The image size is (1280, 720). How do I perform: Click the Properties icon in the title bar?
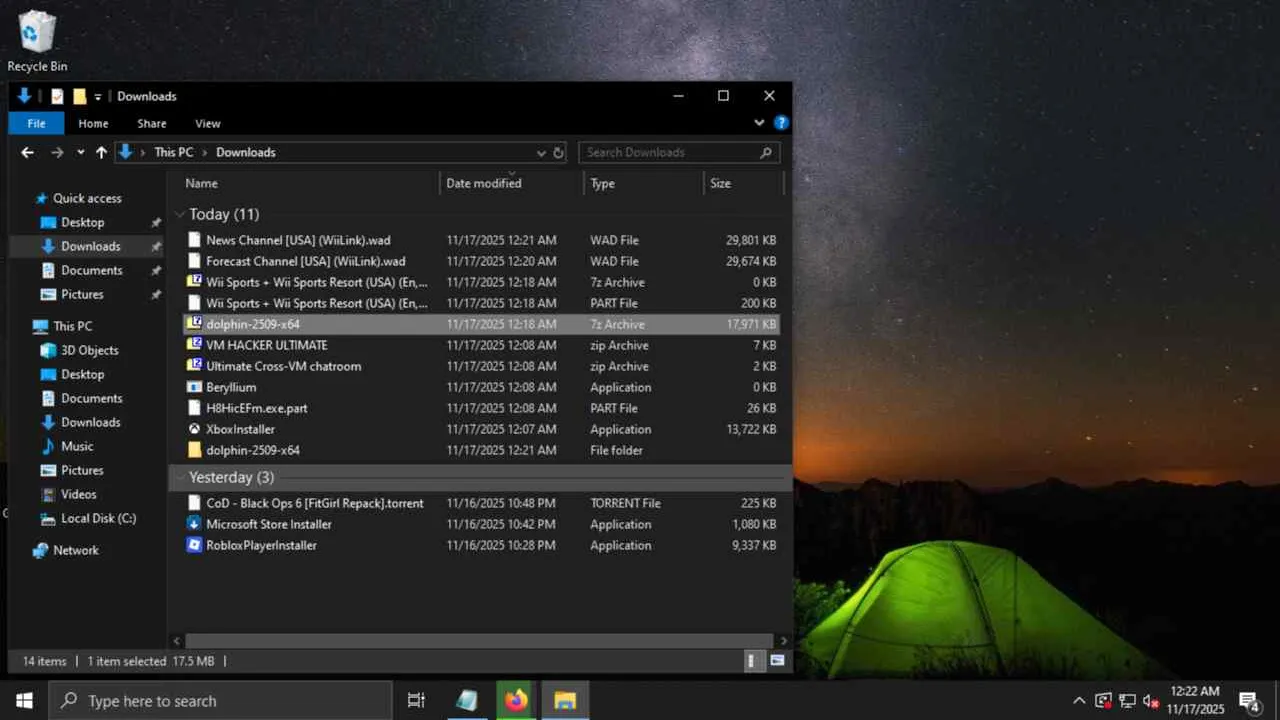click(57, 96)
